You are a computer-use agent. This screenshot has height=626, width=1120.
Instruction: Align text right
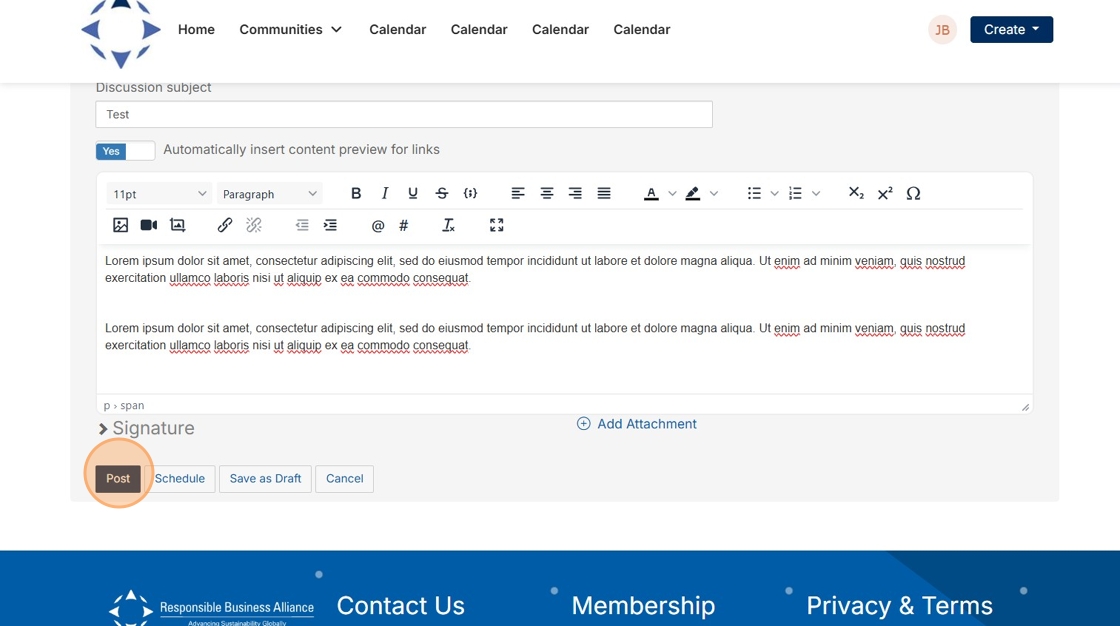pos(575,194)
